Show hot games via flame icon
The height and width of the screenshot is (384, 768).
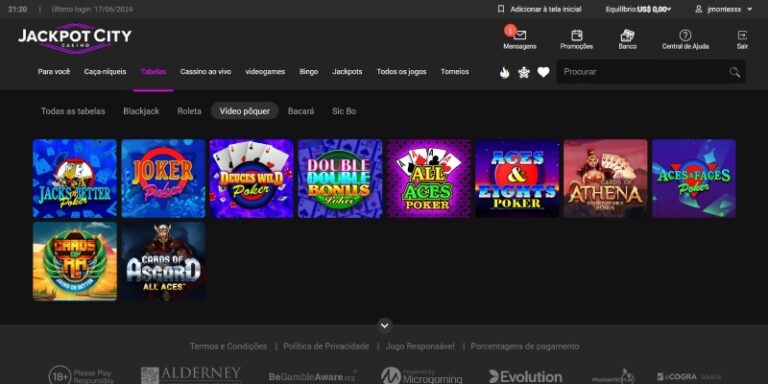pyautogui.click(x=504, y=72)
